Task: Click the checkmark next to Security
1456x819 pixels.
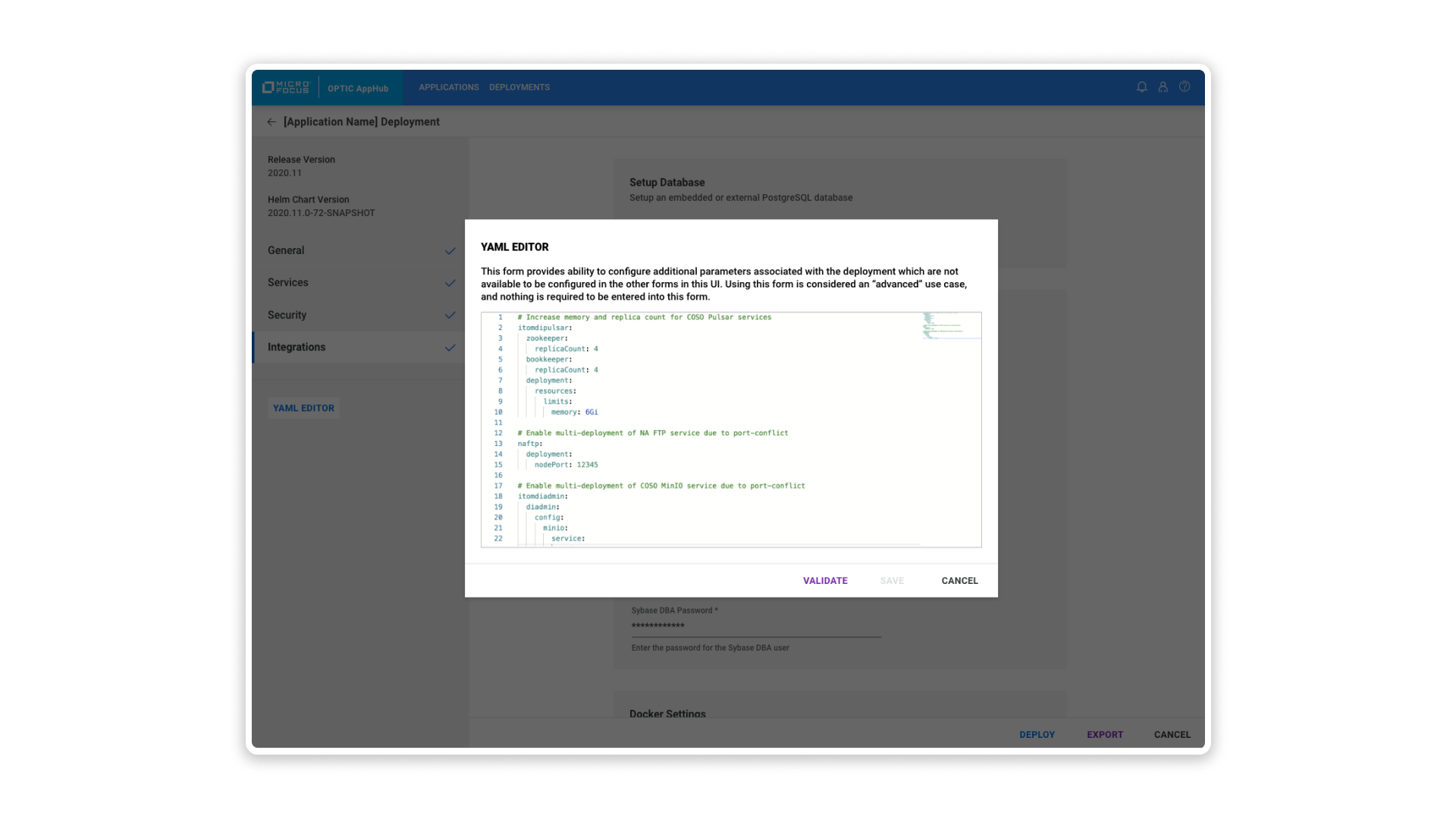Action: click(x=450, y=315)
